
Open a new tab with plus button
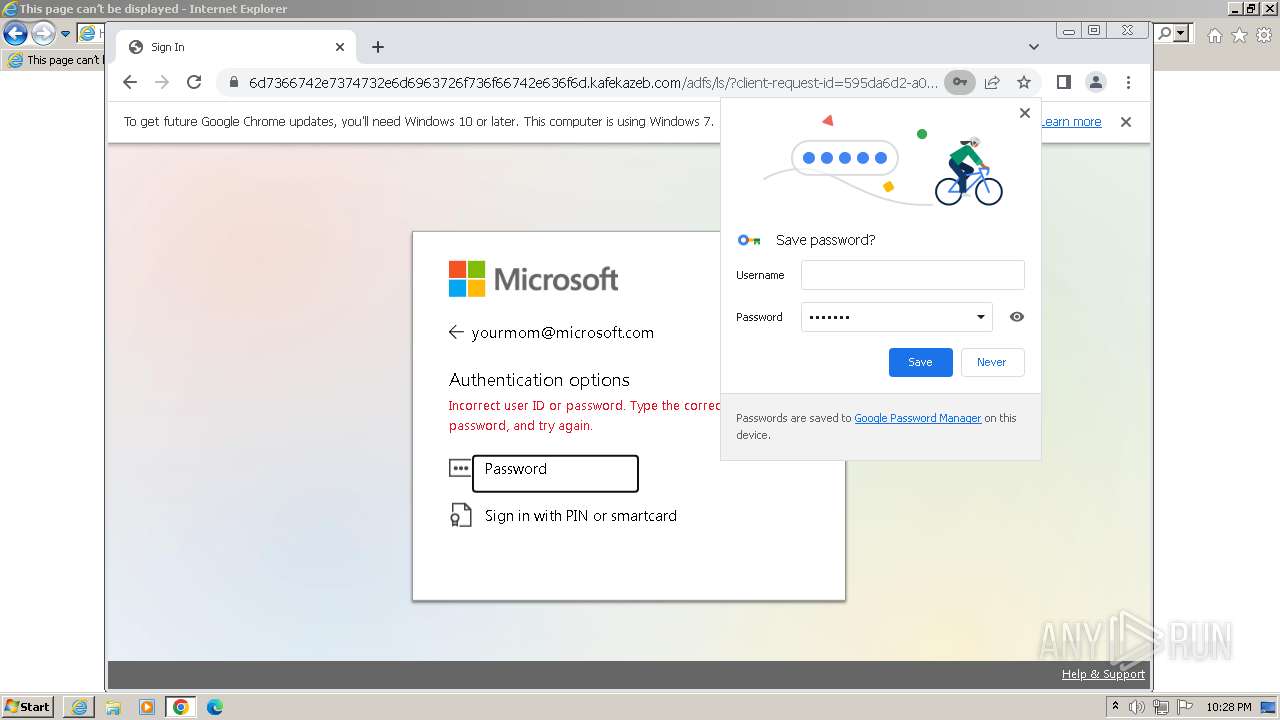(377, 47)
